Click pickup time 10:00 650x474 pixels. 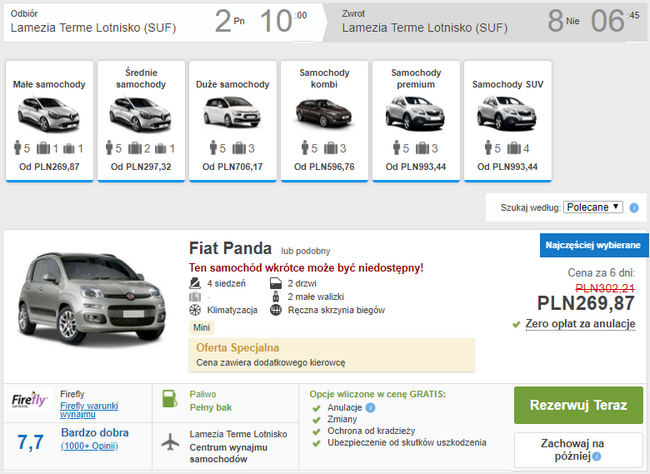(x=284, y=21)
